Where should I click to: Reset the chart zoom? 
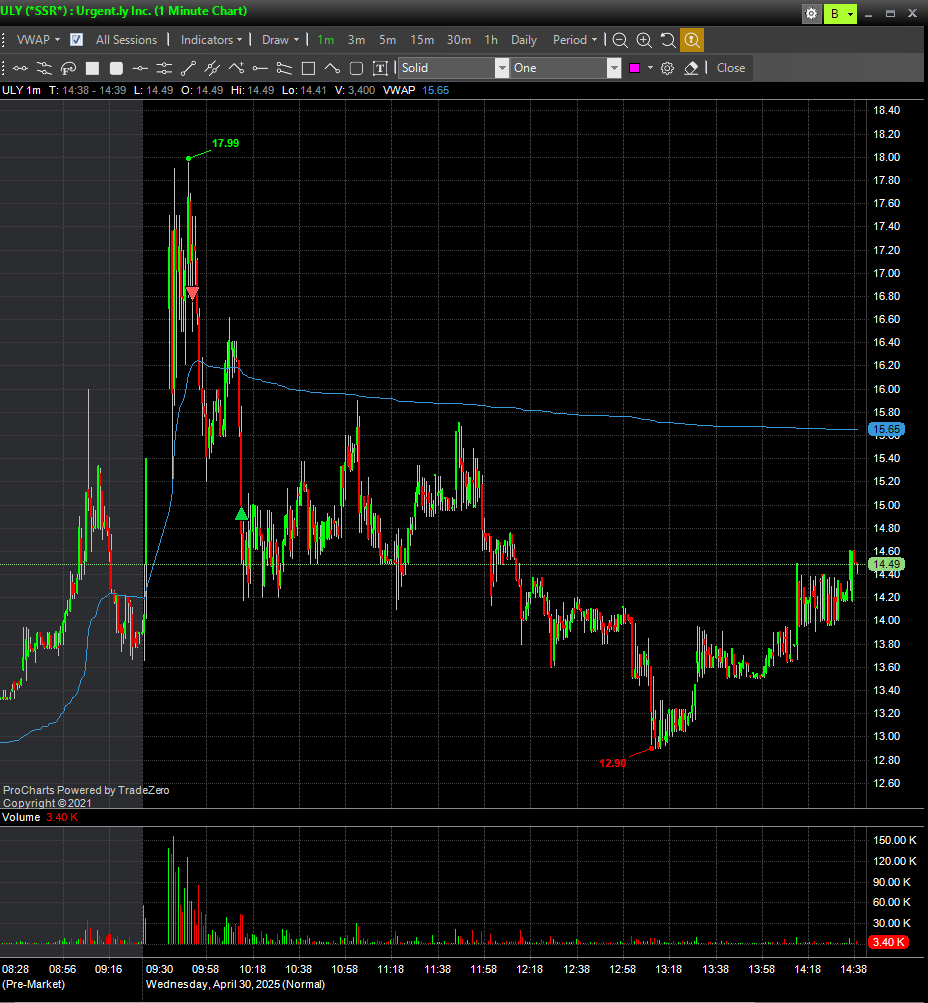tap(668, 40)
